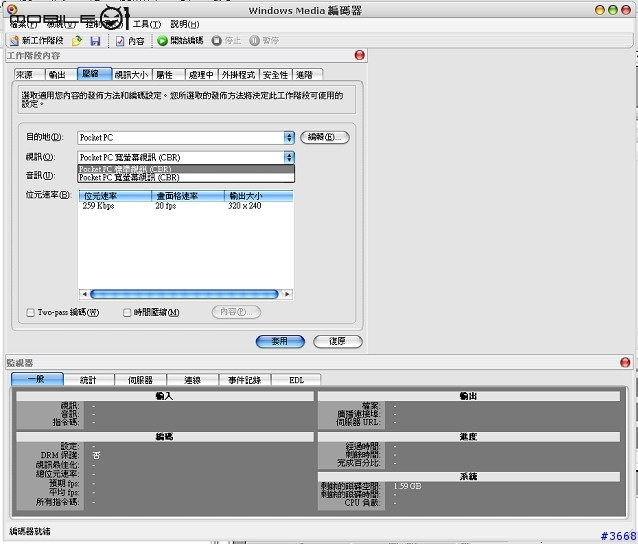Click the 畫面格速率 column header
Viewport: 638px width, 544px height.
point(188,196)
